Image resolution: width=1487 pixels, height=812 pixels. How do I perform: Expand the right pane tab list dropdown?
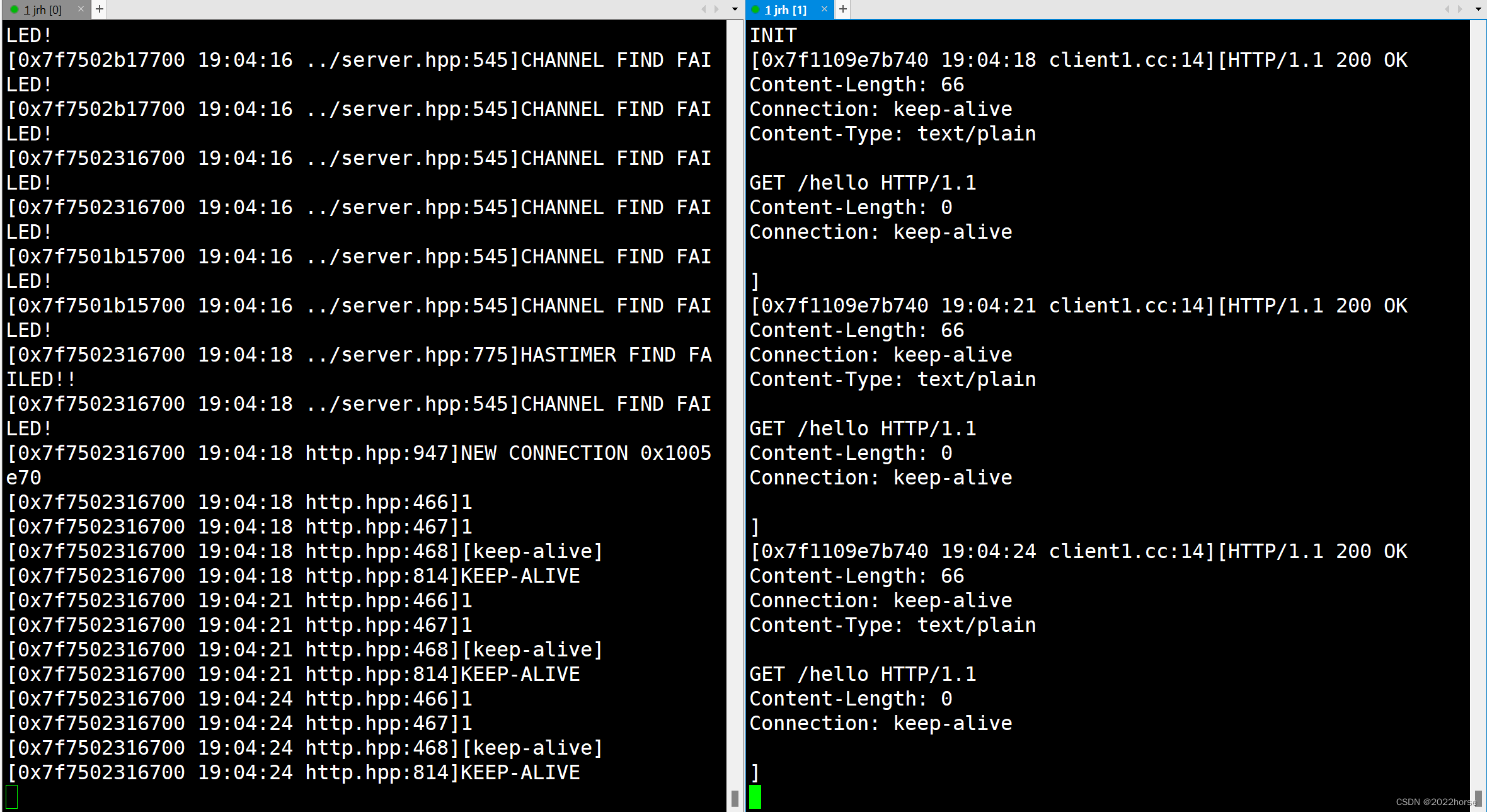tap(1478, 9)
